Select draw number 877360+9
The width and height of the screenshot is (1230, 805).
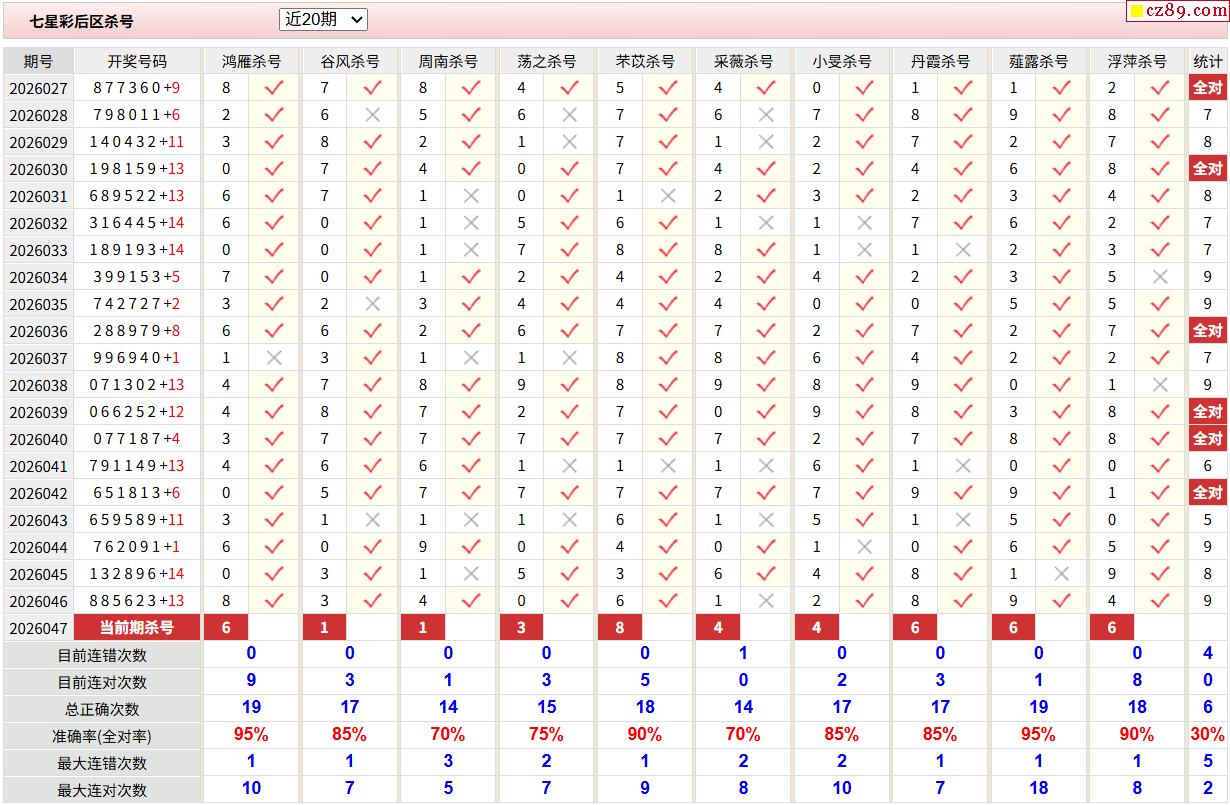[137, 88]
